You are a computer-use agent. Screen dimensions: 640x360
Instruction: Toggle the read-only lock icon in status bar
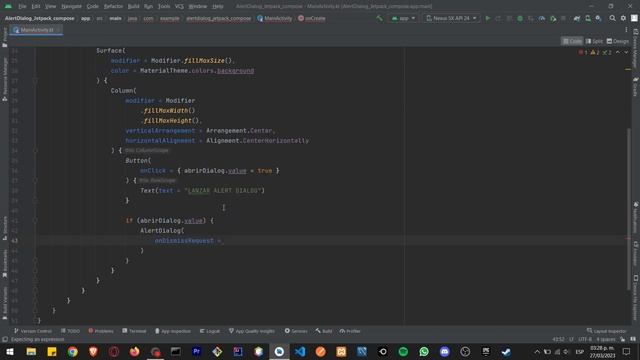pyautogui.click(x=622, y=340)
